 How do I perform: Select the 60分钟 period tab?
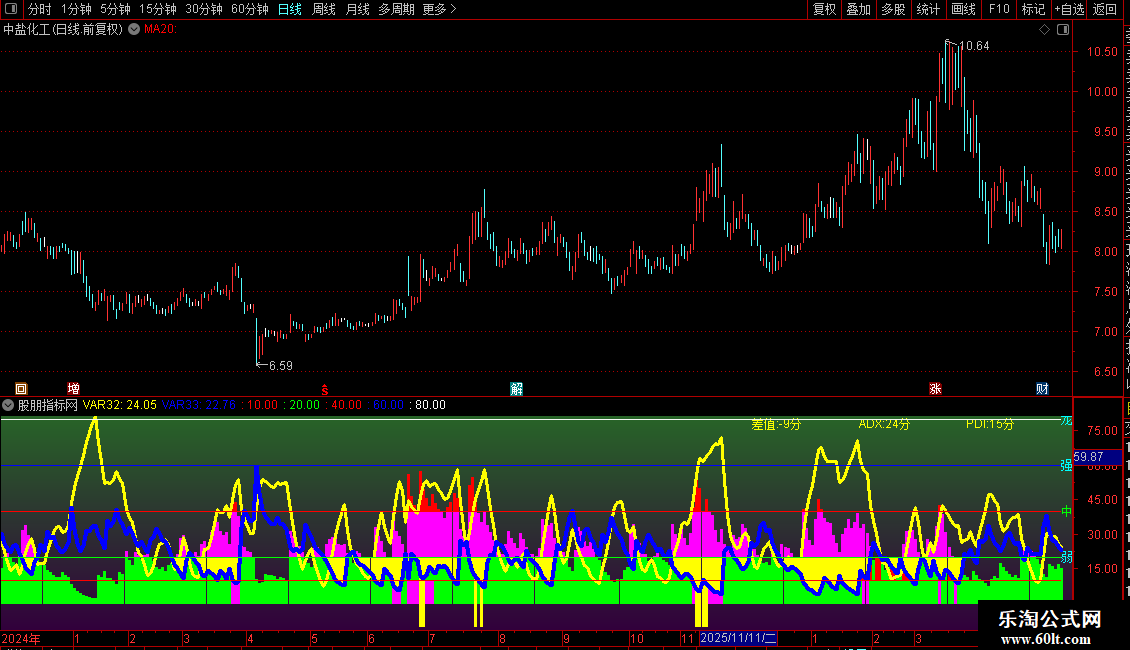pyautogui.click(x=249, y=9)
